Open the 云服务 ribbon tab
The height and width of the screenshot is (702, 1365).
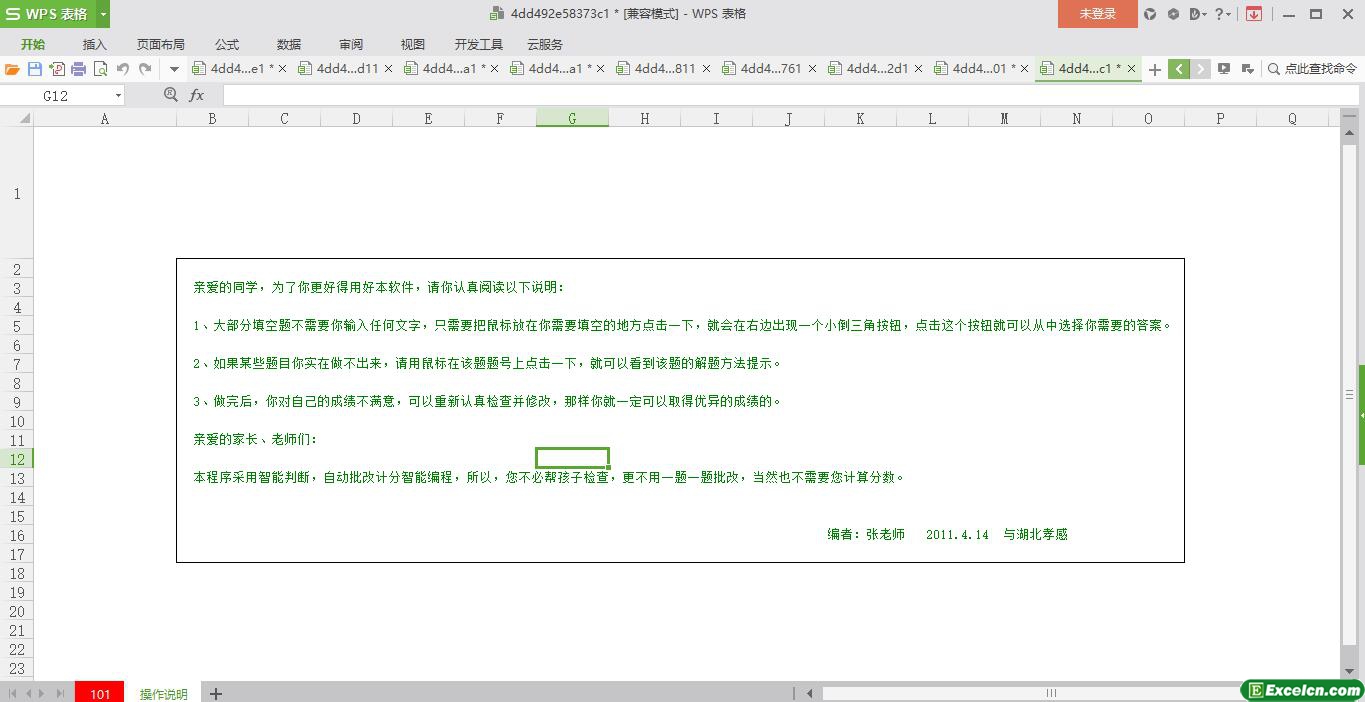click(545, 44)
